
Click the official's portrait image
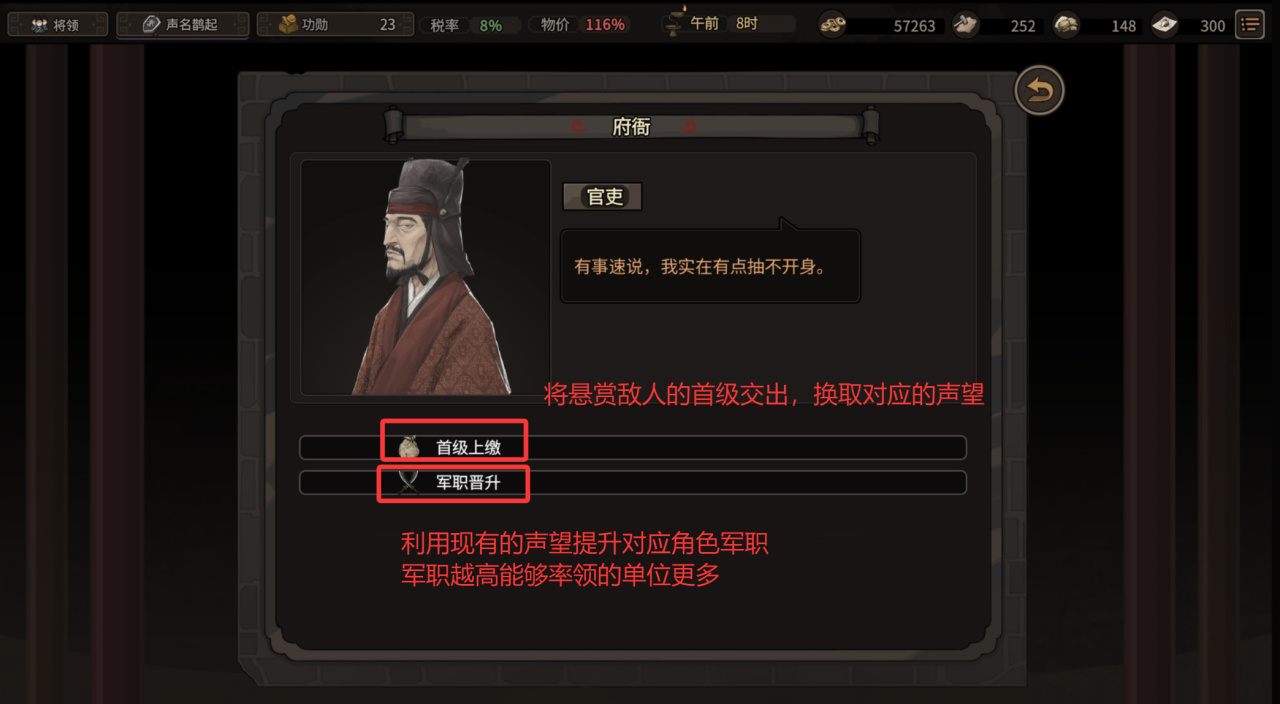tap(425, 277)
